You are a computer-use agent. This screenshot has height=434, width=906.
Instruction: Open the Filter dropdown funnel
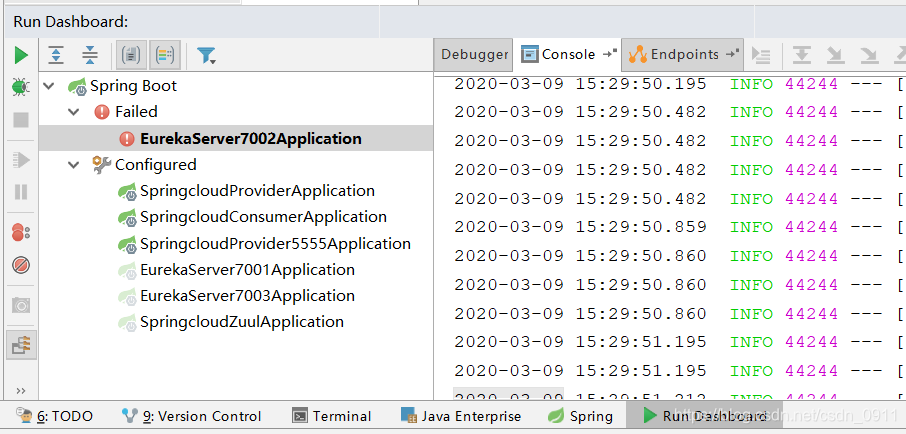tap(206, 55)
